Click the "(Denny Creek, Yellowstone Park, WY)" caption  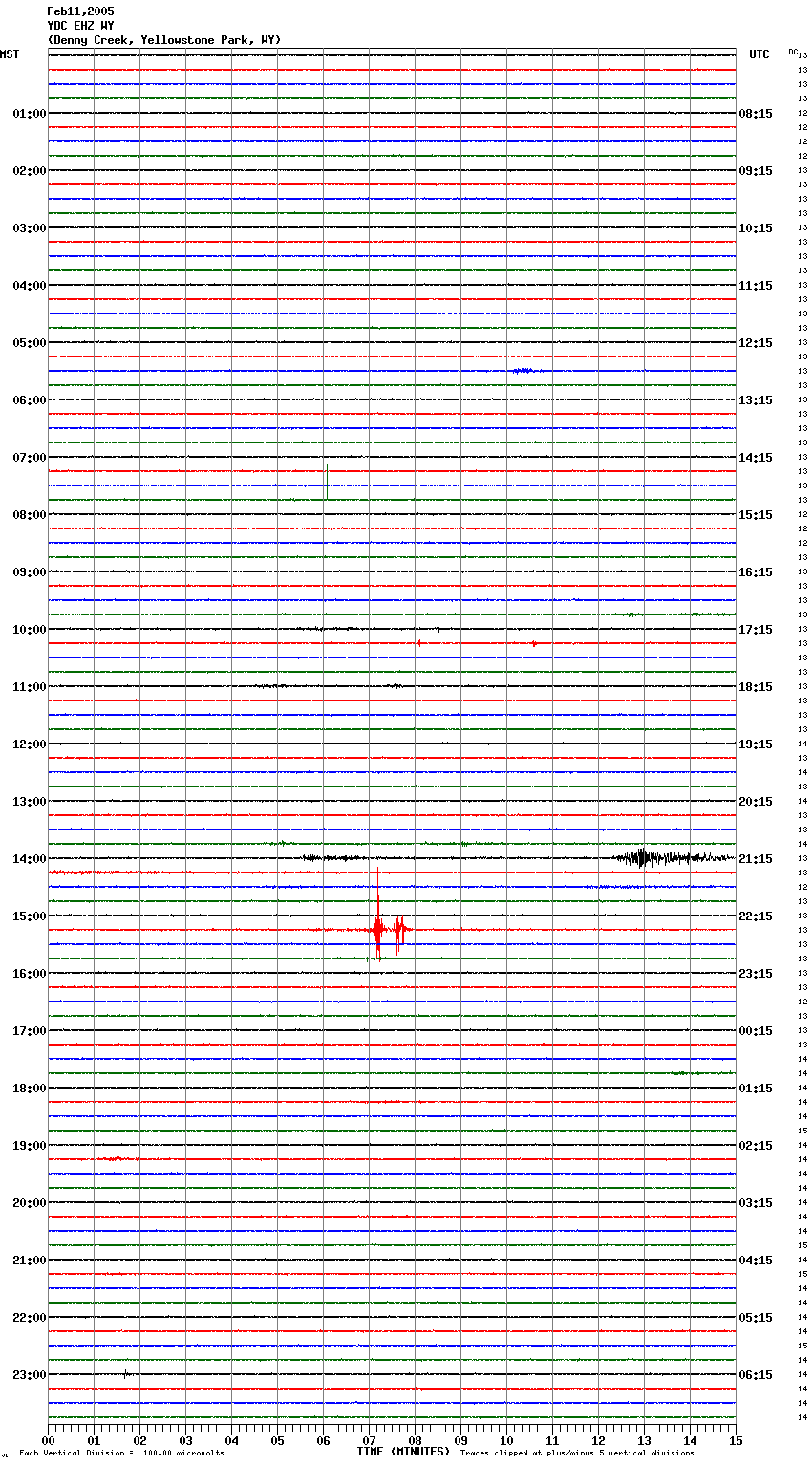click(163, 40)
